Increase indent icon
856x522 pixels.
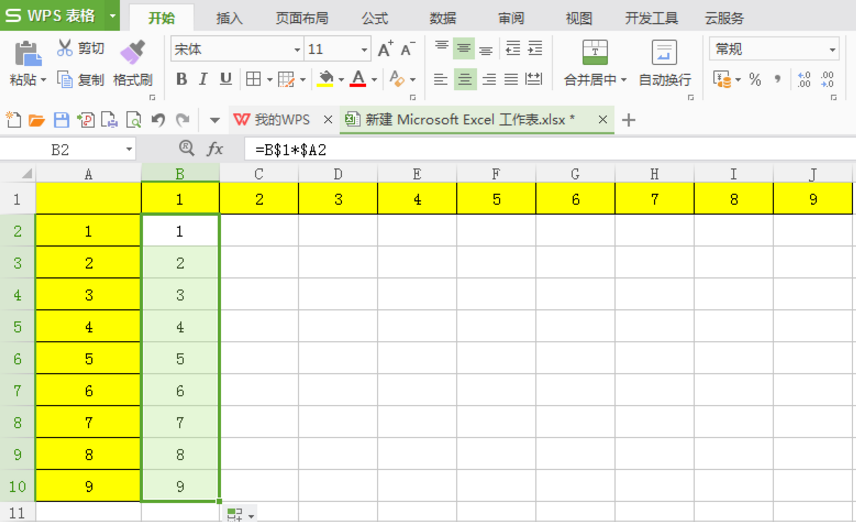(536, 49)
